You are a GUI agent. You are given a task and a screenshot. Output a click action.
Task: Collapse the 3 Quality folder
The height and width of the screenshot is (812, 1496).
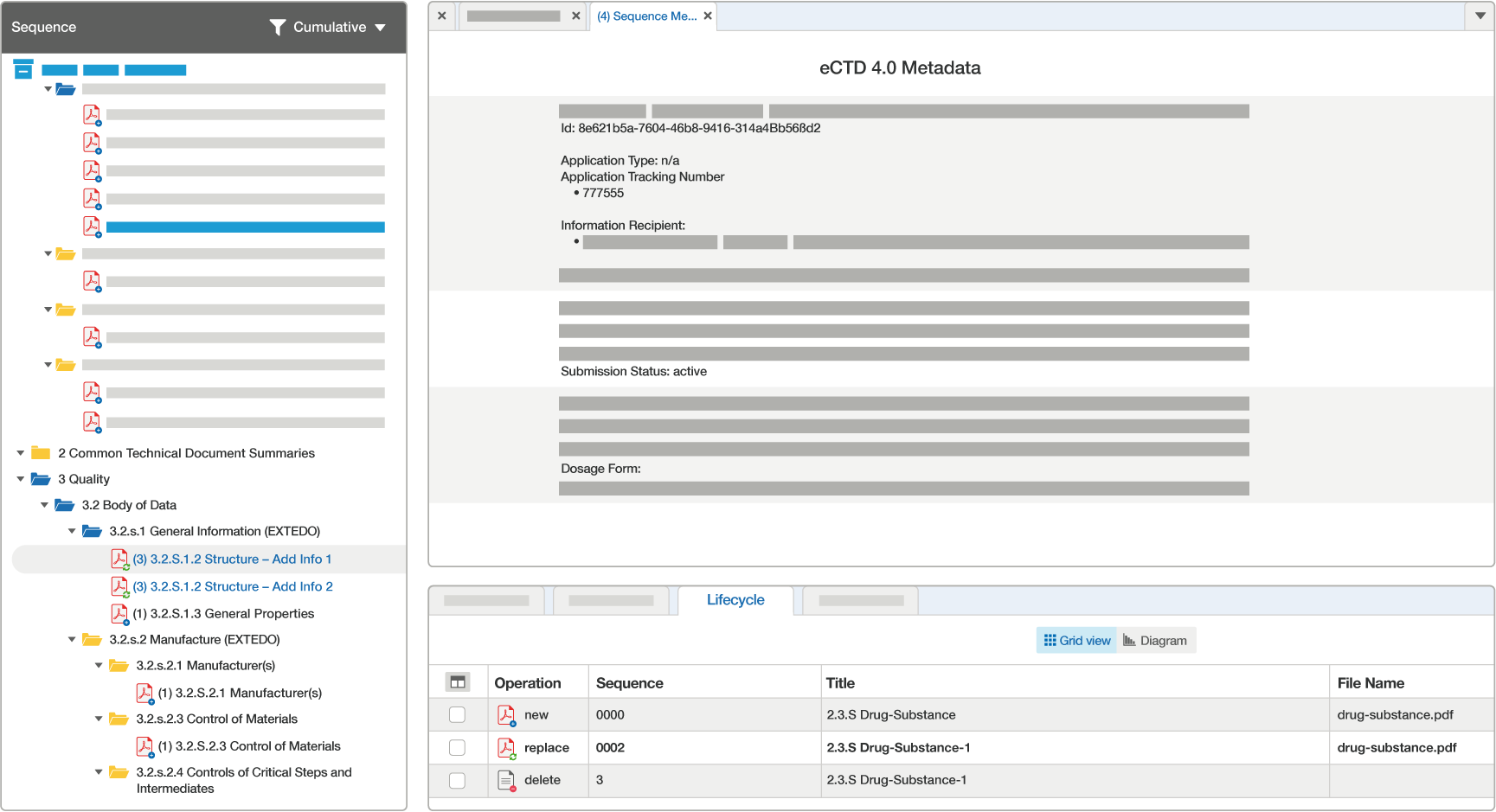click(x=21, y=479)
